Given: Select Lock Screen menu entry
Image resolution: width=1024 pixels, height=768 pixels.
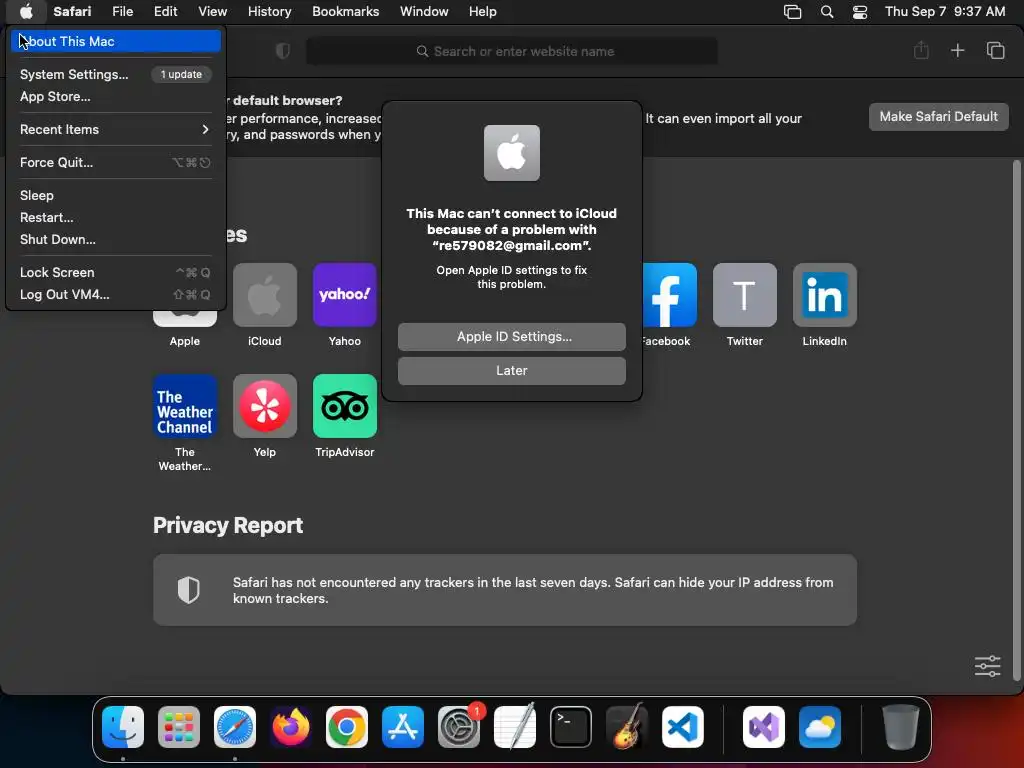Looking at the screenshot, I should point(116,272).
